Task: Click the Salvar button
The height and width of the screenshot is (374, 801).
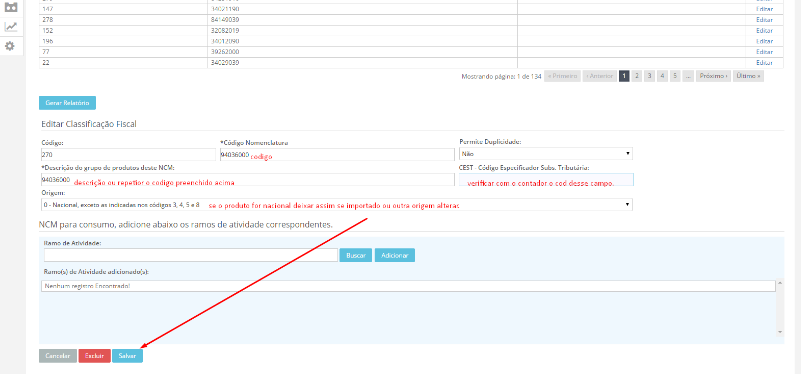Action: (x=127, y=356)
